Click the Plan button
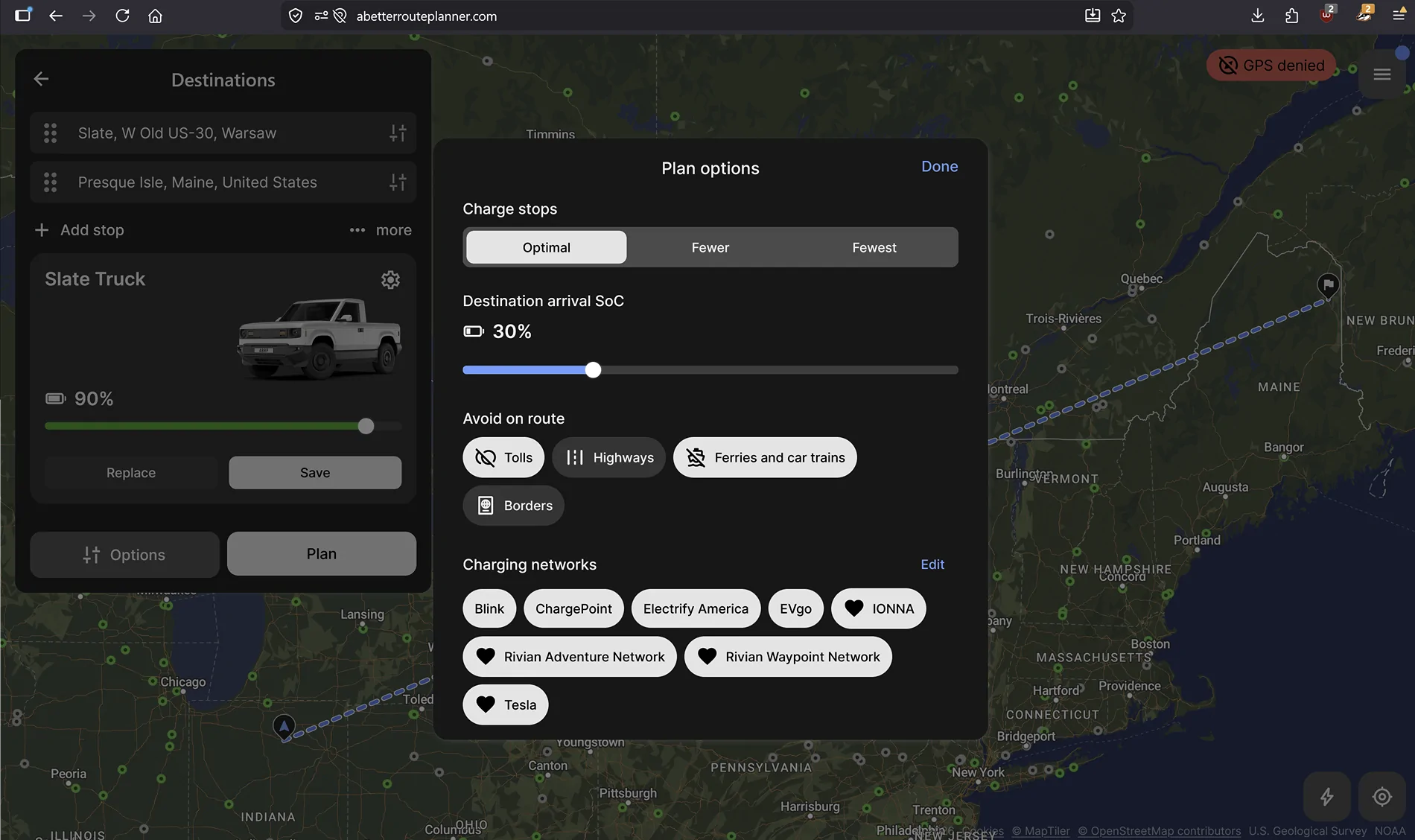This screenshot has width=1415, height=840. point(322,553)
